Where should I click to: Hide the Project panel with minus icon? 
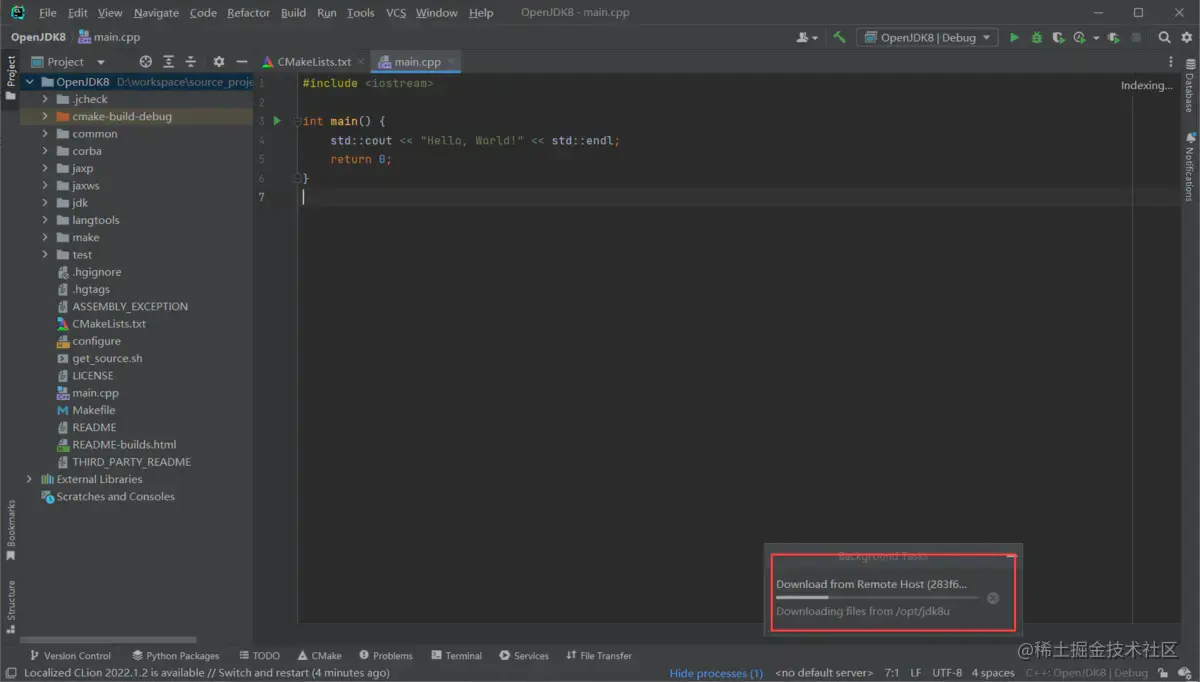coord(241,62)
